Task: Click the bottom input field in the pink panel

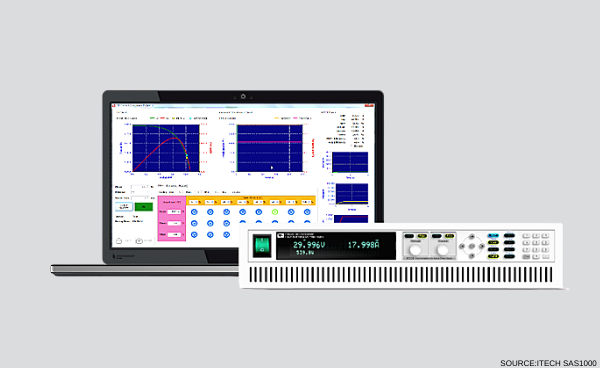Action: coord(174,234)
